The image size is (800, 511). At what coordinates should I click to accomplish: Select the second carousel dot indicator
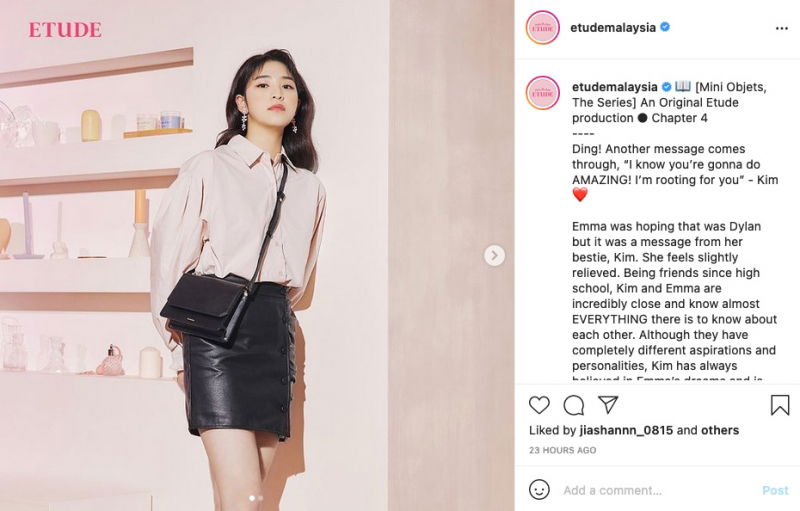261,498
